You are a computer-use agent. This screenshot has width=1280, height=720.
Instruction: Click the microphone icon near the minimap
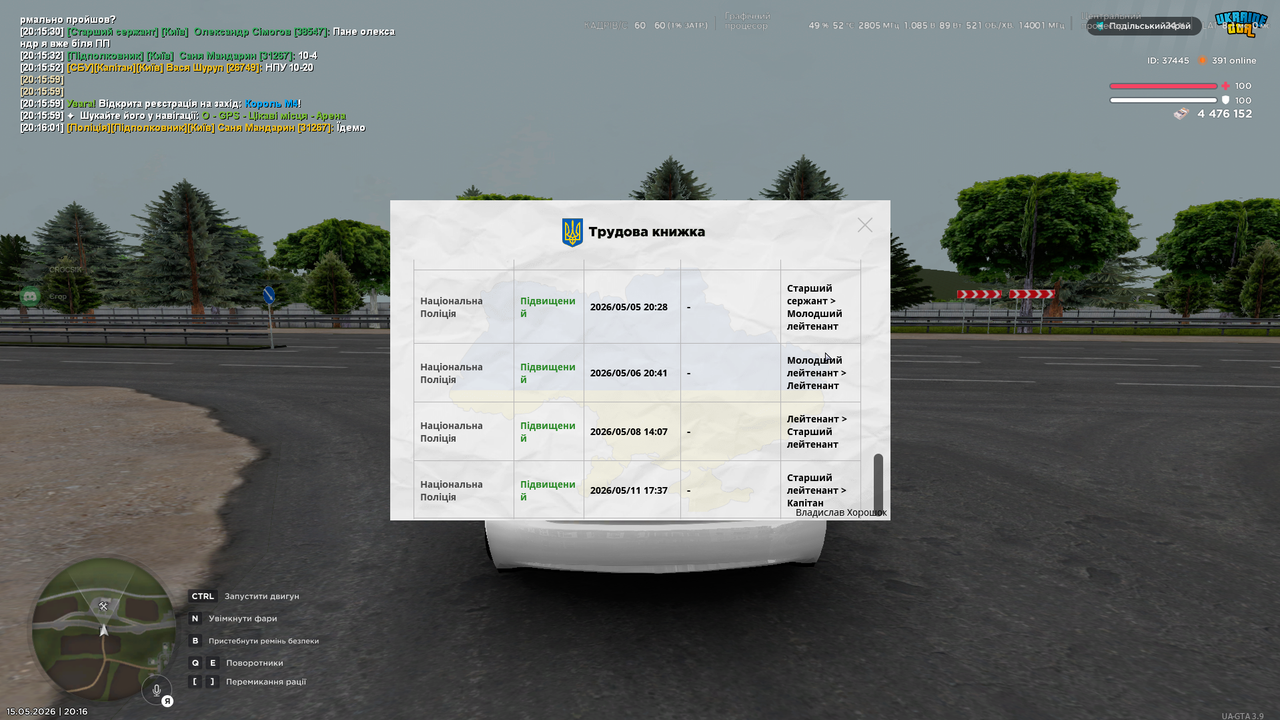tap(155, 689)
